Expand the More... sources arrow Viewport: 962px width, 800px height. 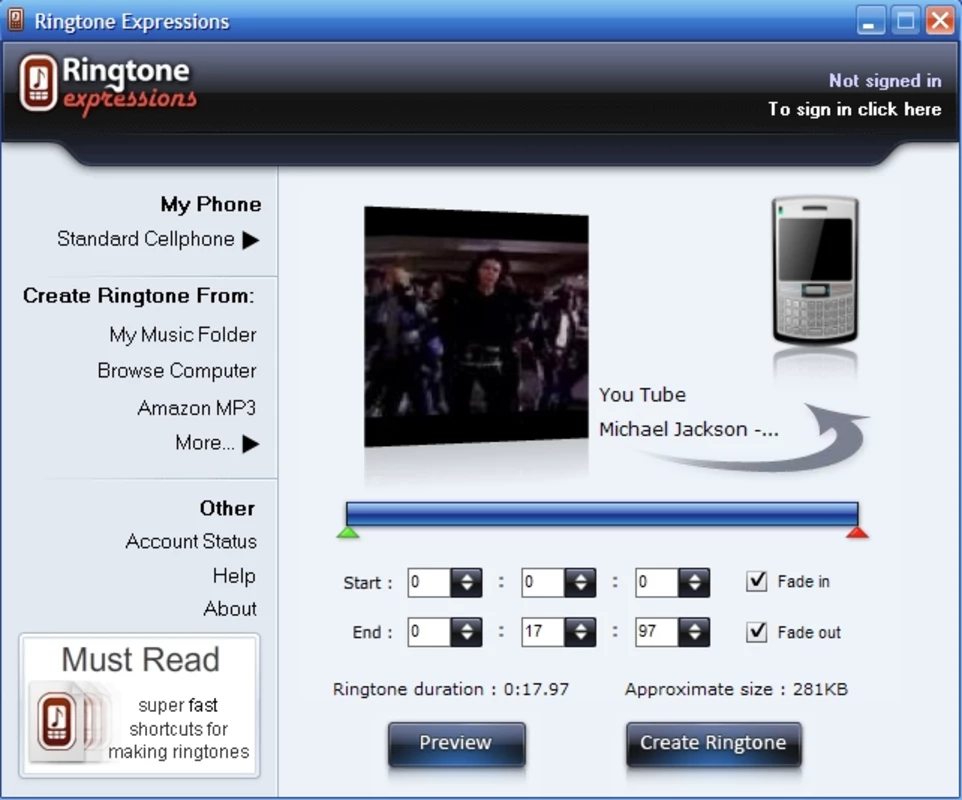point(250,444)
